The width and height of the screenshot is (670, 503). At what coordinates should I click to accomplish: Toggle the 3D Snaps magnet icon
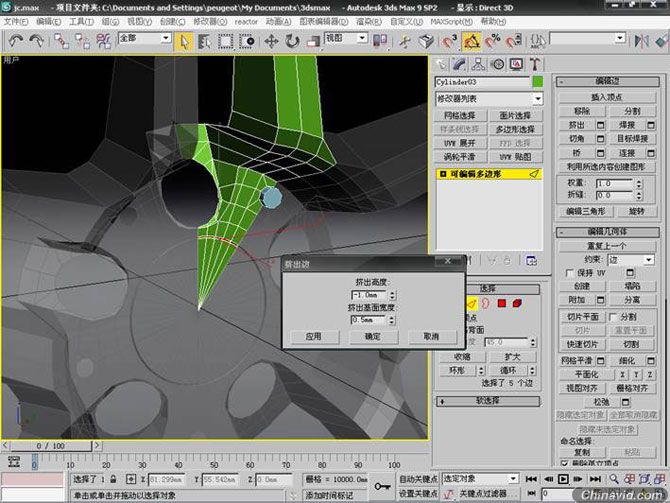tap(450, 41)
